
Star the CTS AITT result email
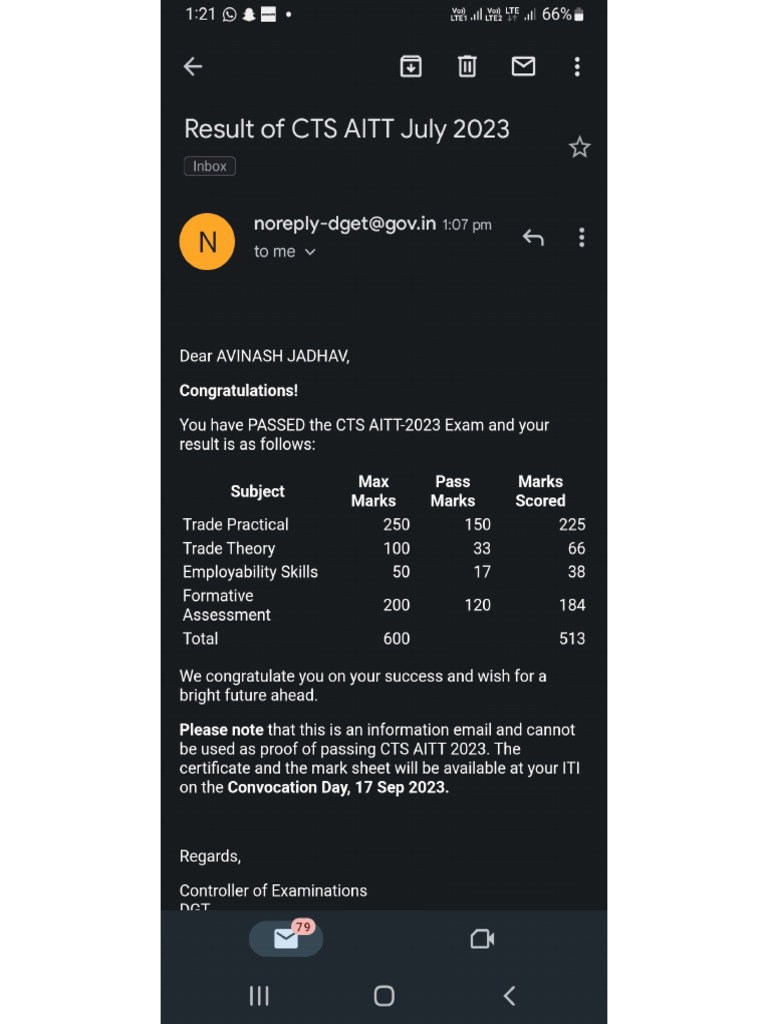tap(579, 148)
